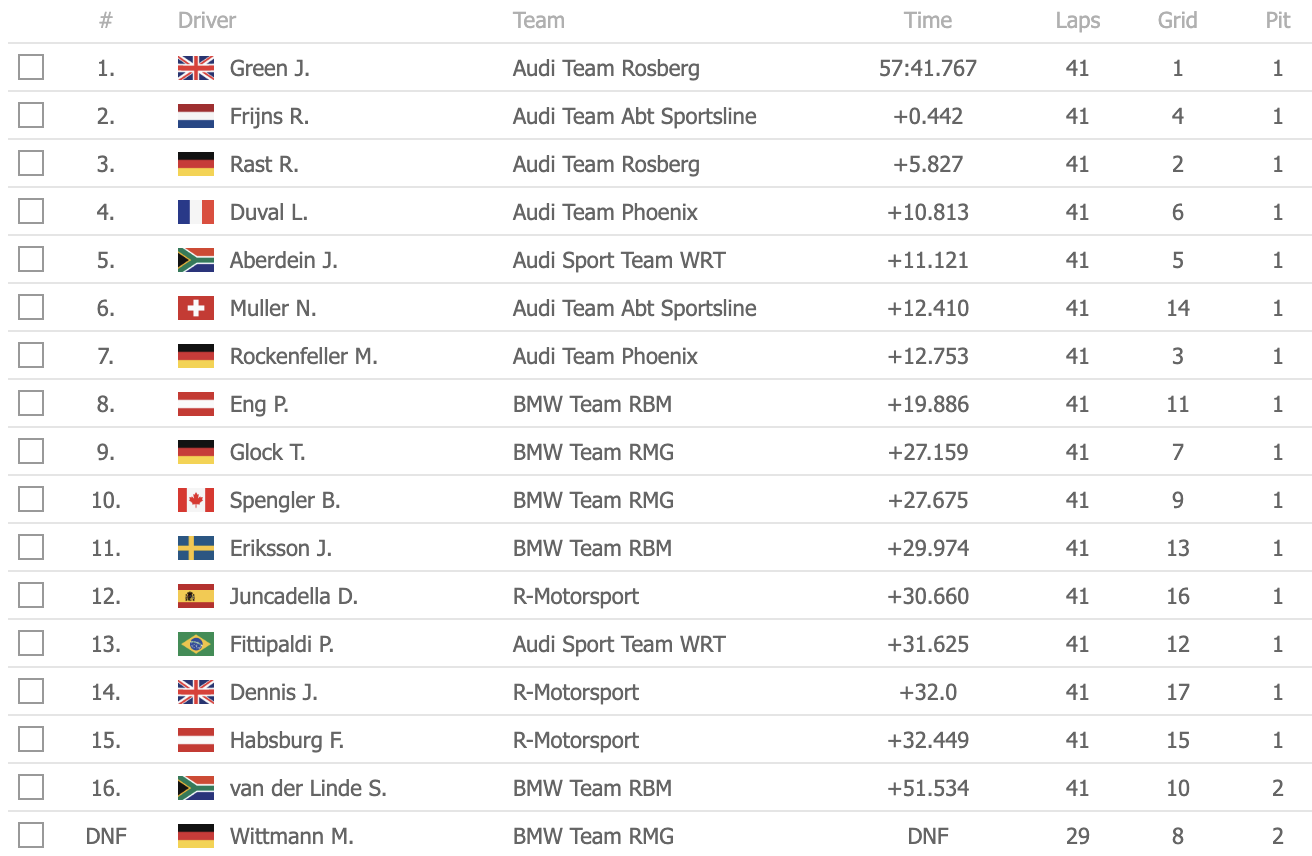Viewport: 1312px width, 856px height.
Task: Click the UK flag beside Green J.
Action: click(x=196, y=68)
